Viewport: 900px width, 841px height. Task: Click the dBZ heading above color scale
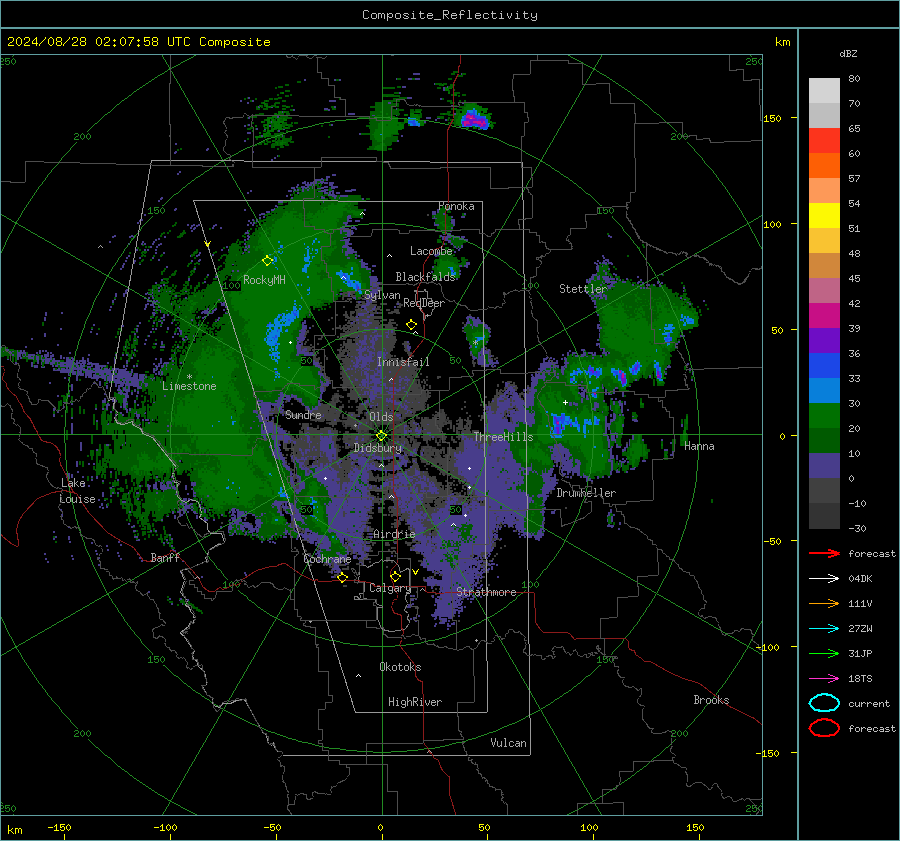tap(848, 53)
